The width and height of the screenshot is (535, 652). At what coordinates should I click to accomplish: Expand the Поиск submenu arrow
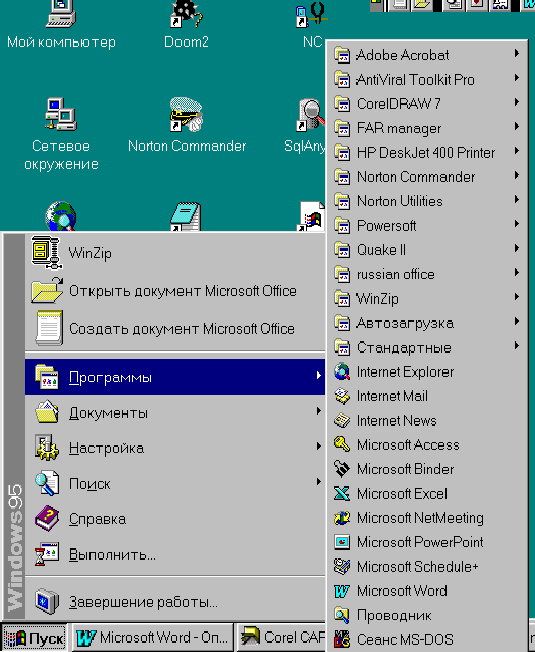318,482
